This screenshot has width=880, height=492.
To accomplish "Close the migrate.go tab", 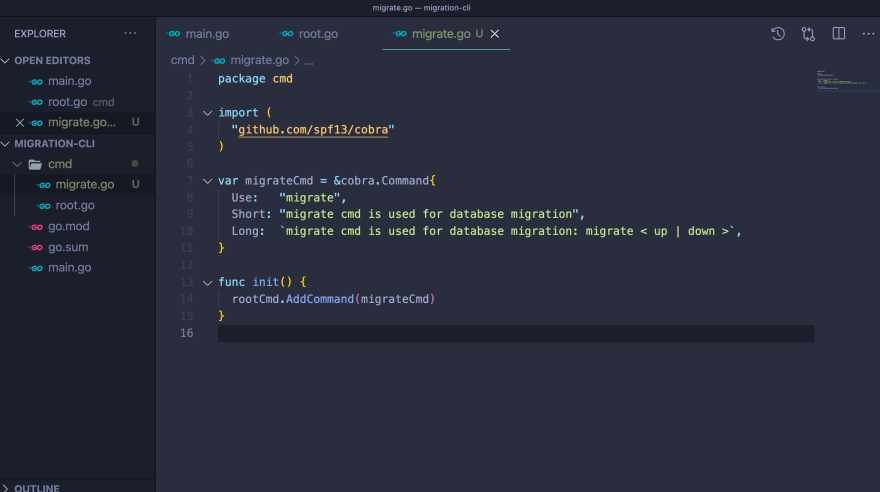I will pos(495,34).
